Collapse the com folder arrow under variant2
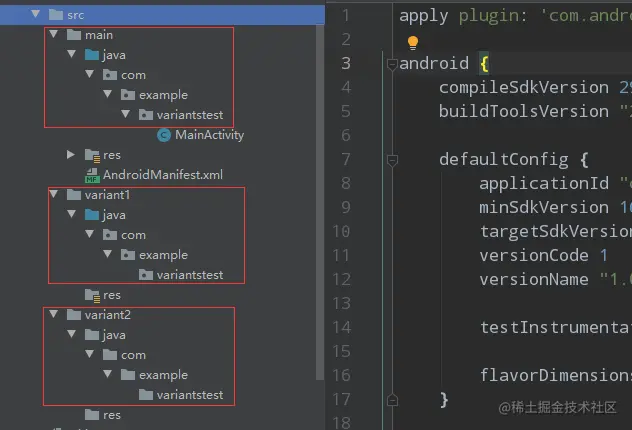This screenshot has height=430, width=632. (x=89, y=354)
